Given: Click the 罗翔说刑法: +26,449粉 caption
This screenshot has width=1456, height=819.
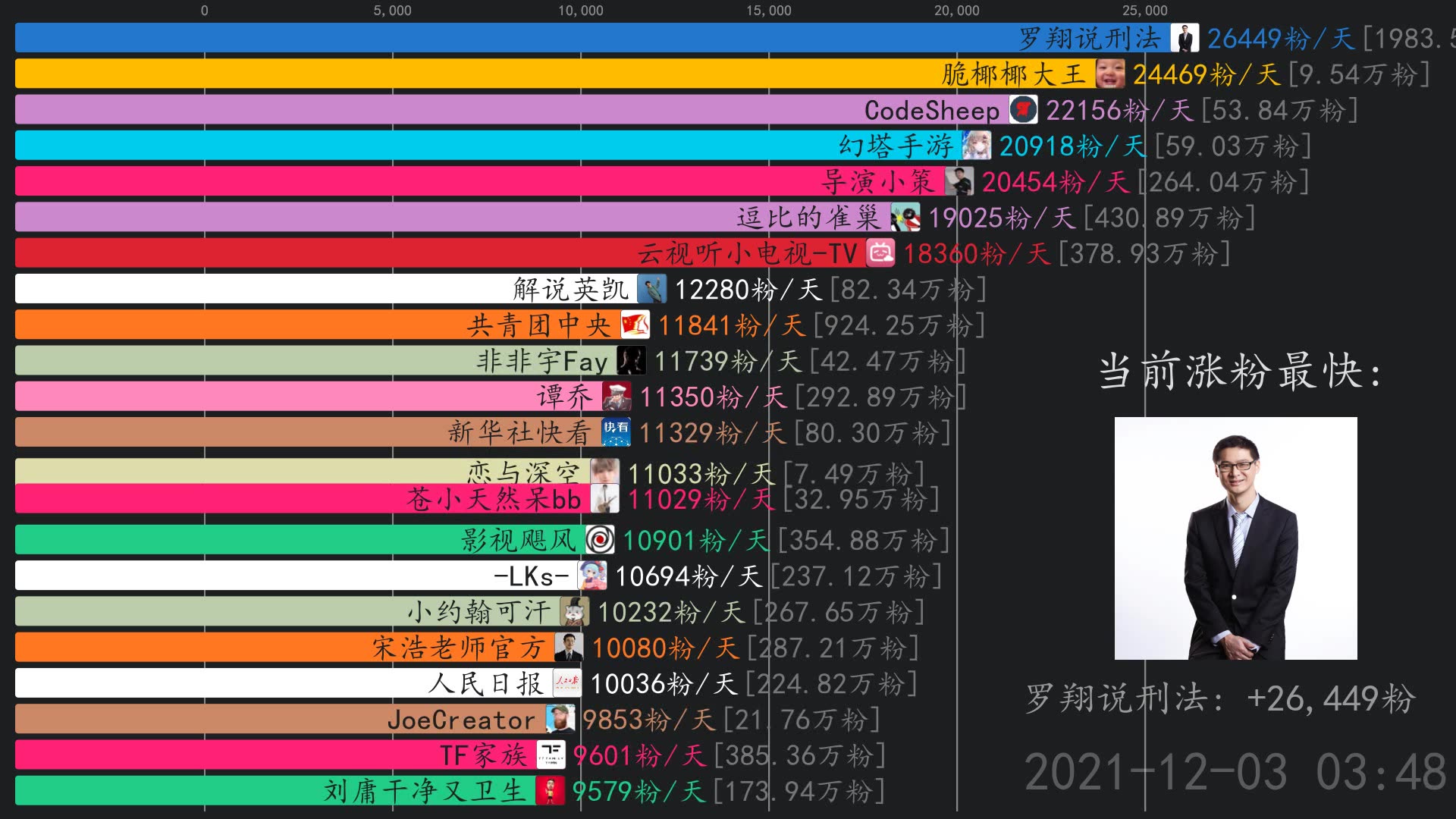Looking at the screenshot, I should pyautogui.click(x=1220, y=698).
